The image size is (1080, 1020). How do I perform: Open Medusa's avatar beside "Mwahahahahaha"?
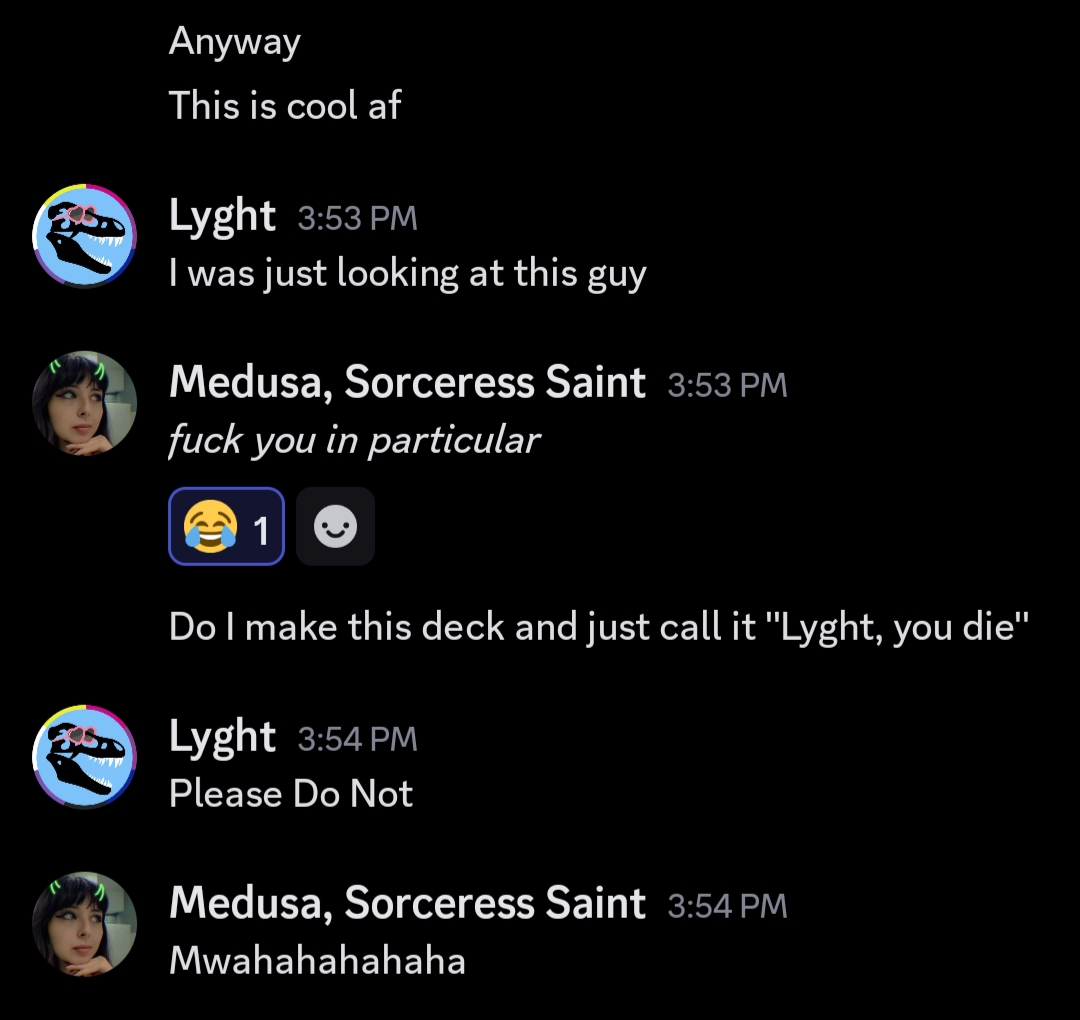85,924
